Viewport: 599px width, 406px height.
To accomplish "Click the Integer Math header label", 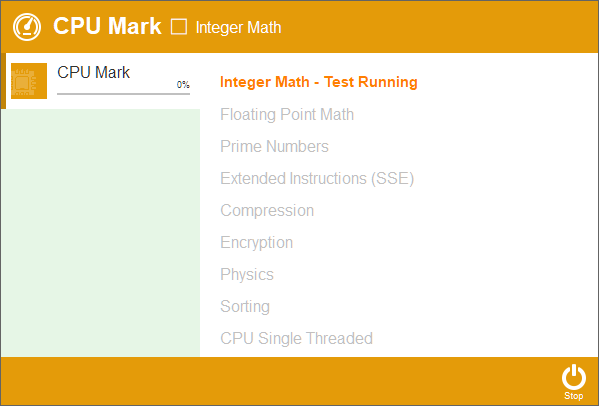I will click(x=238, y=27).
